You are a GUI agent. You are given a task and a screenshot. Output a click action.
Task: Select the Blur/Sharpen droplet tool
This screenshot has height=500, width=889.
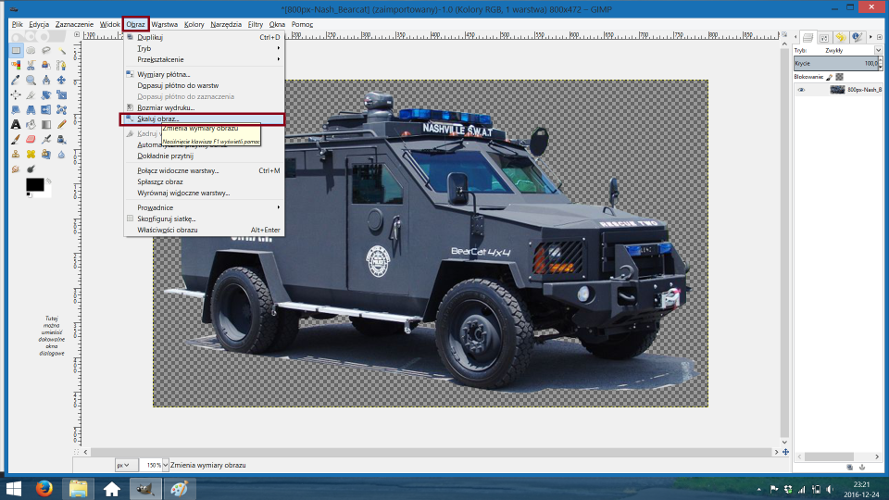(62, 154)
